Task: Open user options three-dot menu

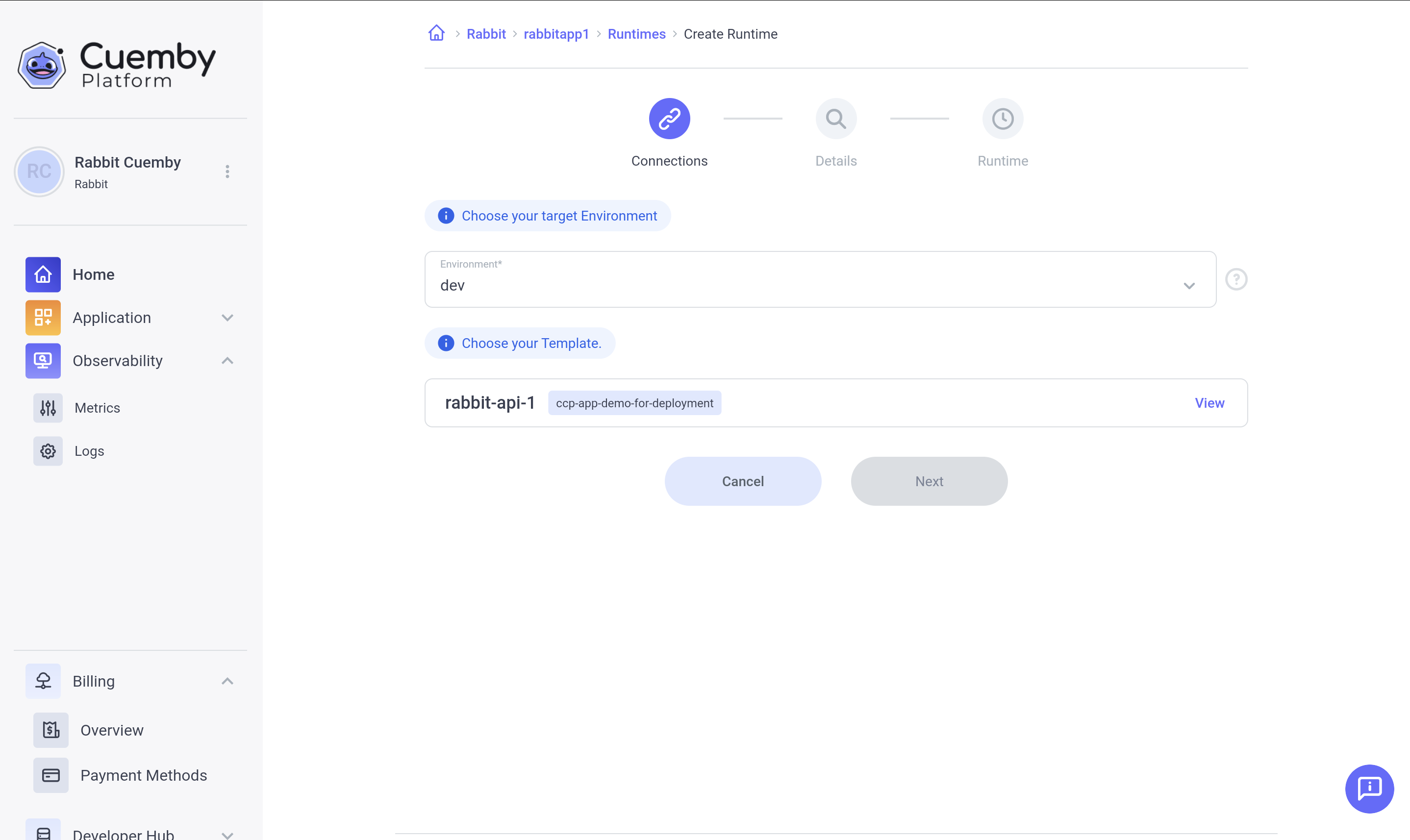Action: [x=227, y=172]
